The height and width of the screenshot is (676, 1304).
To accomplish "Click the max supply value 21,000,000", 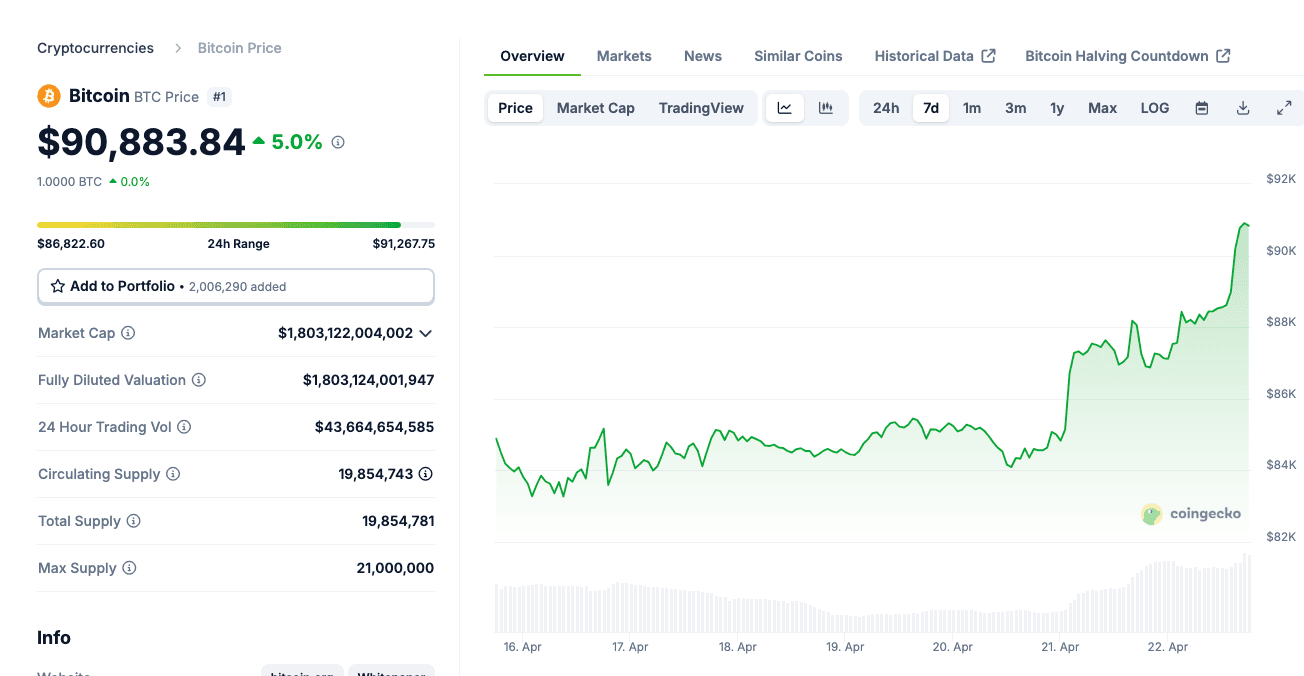I will 395,568.
